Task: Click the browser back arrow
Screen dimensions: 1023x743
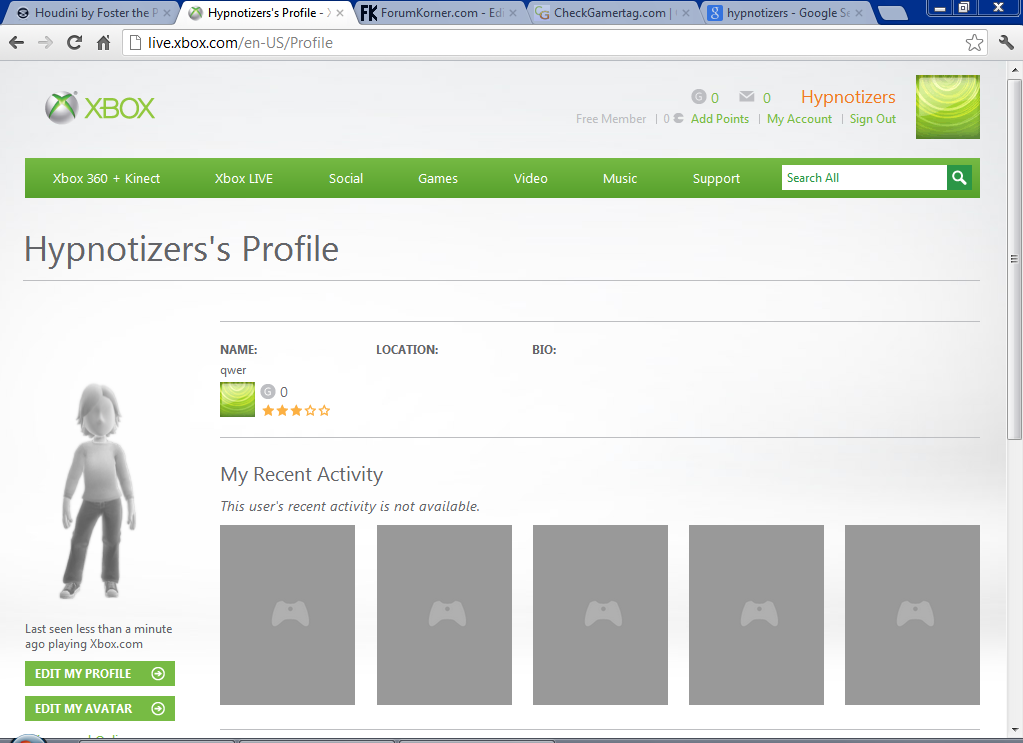Action: point(17,43)
